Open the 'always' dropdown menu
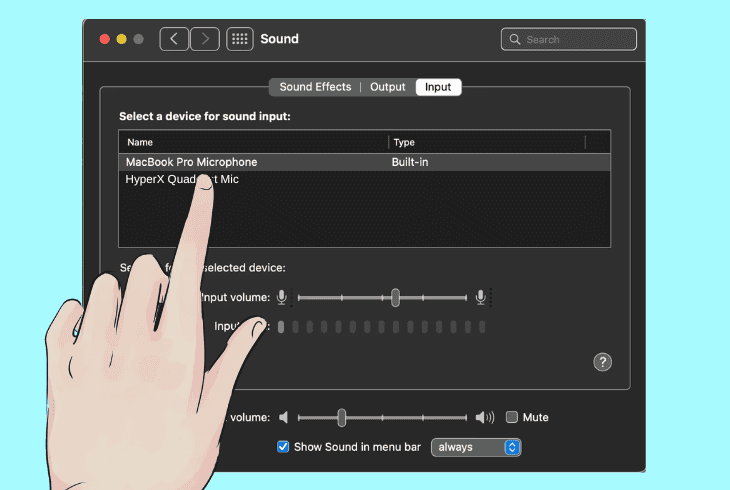 [476, 447]
